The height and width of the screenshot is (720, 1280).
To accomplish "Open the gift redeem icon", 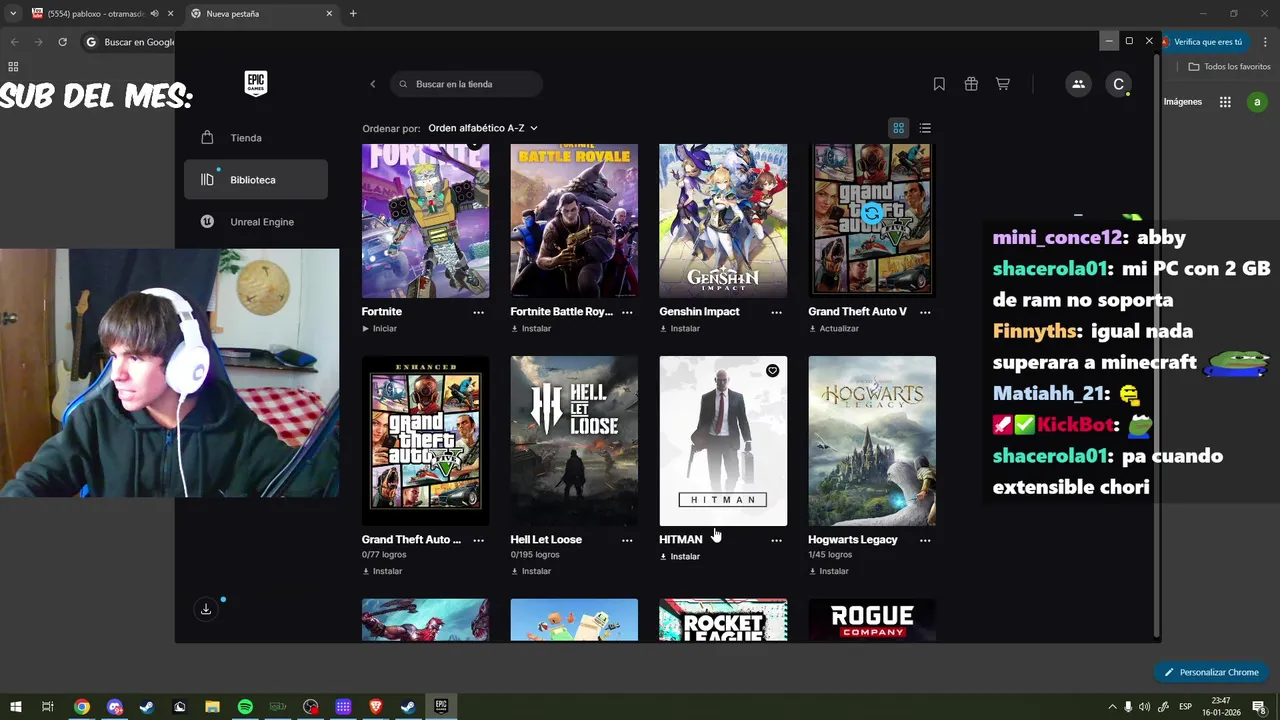I will point(971,84).
